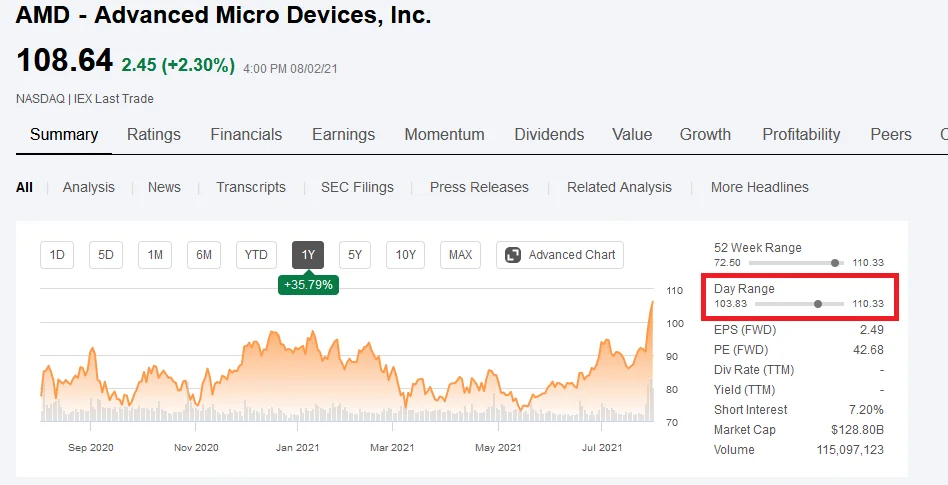
Task: Click the Div Rate (TTM) label
Action: tap(754, 370)
